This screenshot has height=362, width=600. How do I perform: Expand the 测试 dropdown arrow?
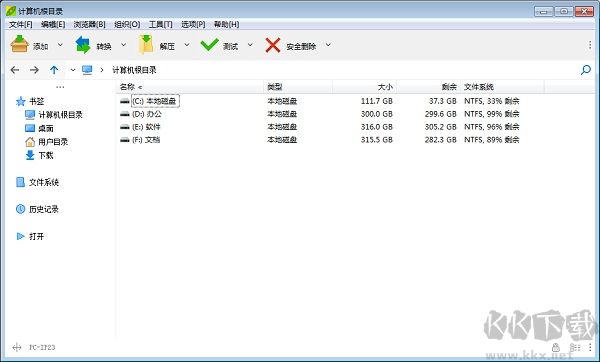point(250,45)
